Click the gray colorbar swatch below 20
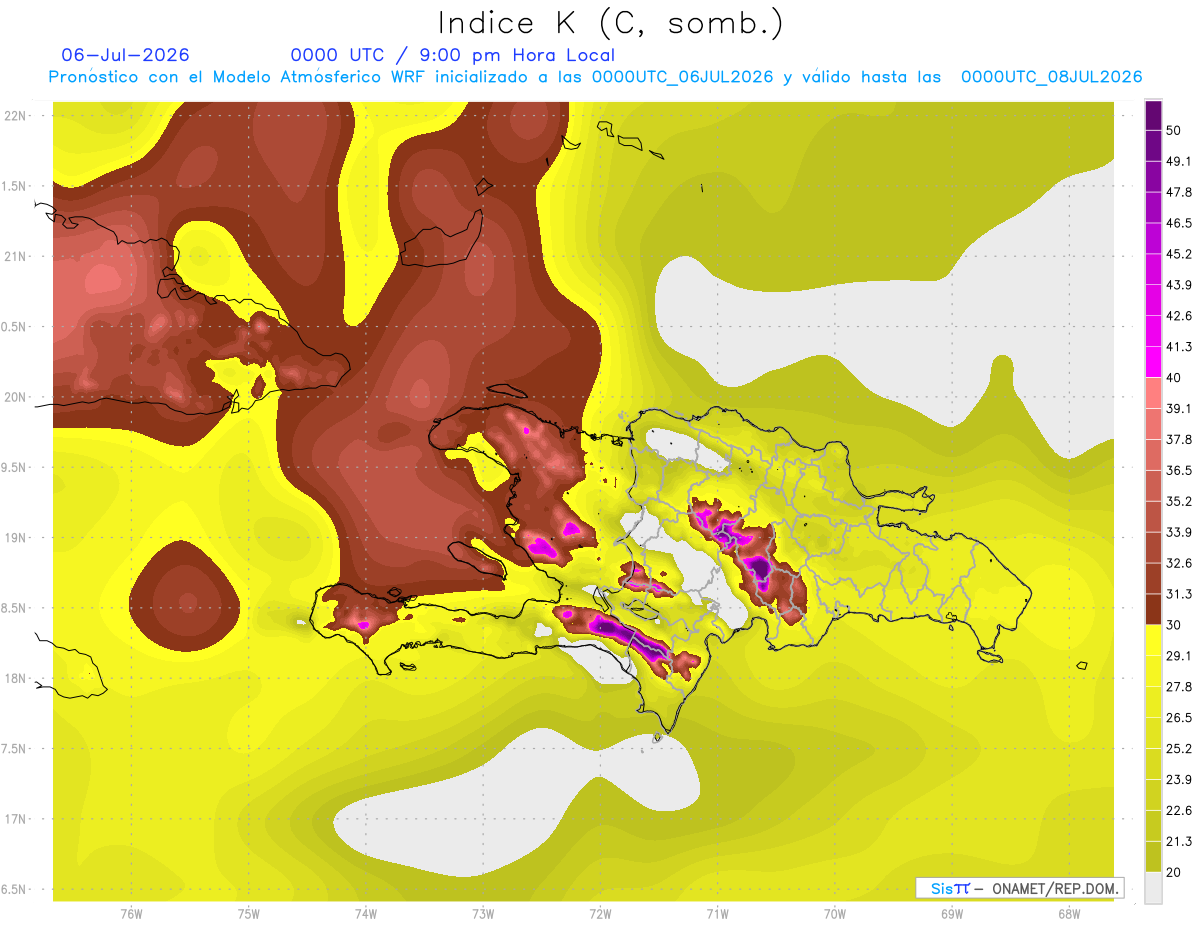Screen dimensions: 1200x927 pyautogui.click(x=1153, y=888)
